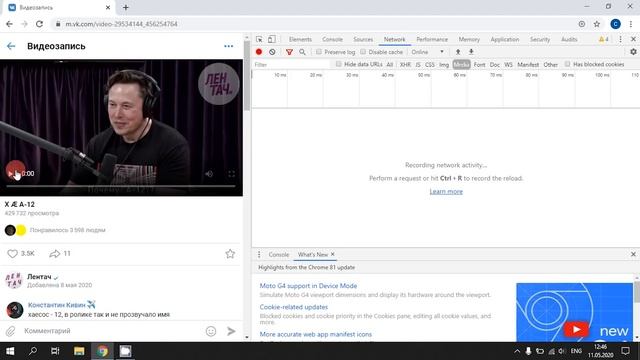Image resolution: width=640 pixels, height=360 pixels.
Task: Play the What's New YouTube thumbnail
Action: click(x=576, y=329)
